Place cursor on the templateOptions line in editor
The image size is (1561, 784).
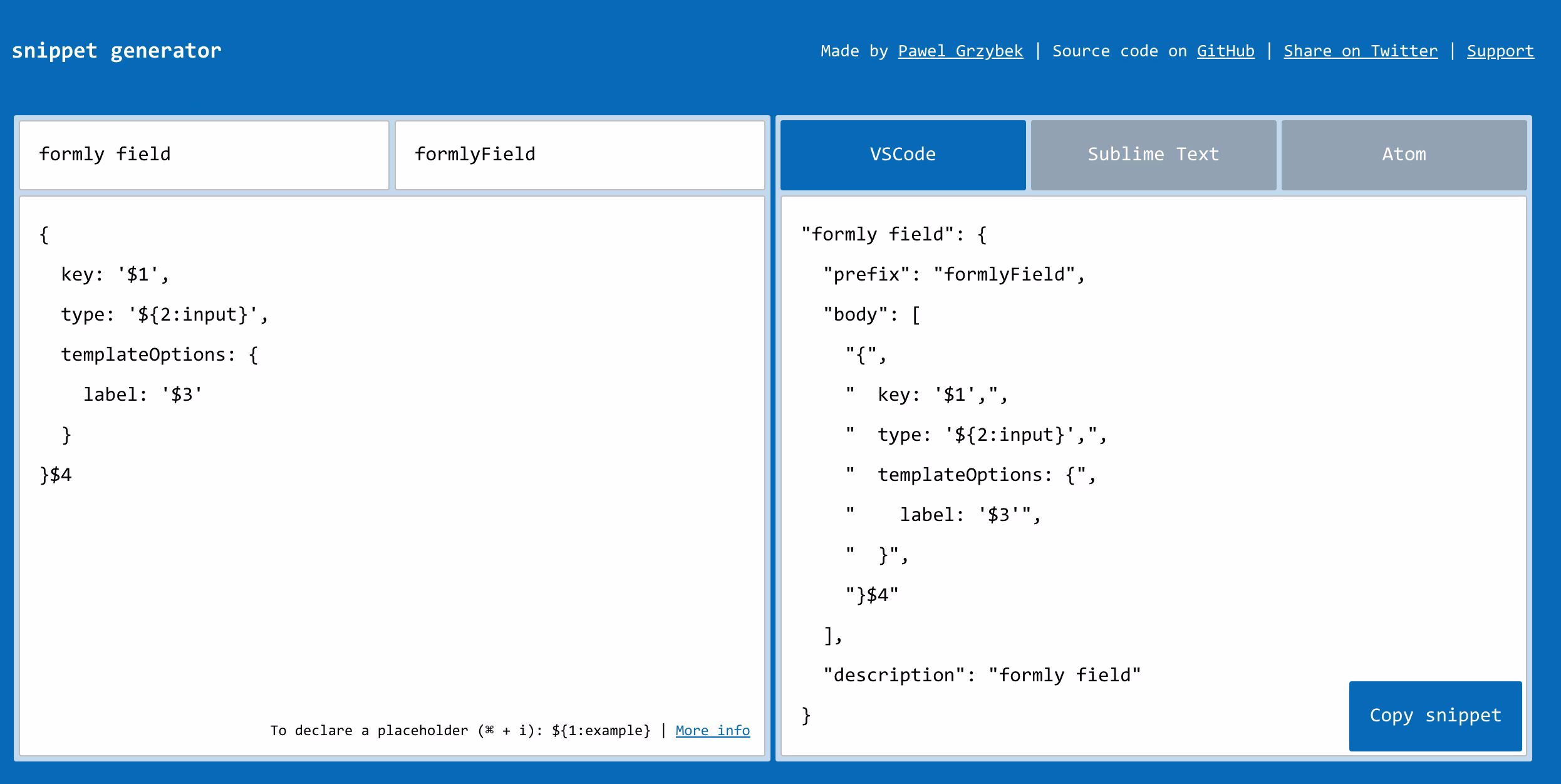160,355
